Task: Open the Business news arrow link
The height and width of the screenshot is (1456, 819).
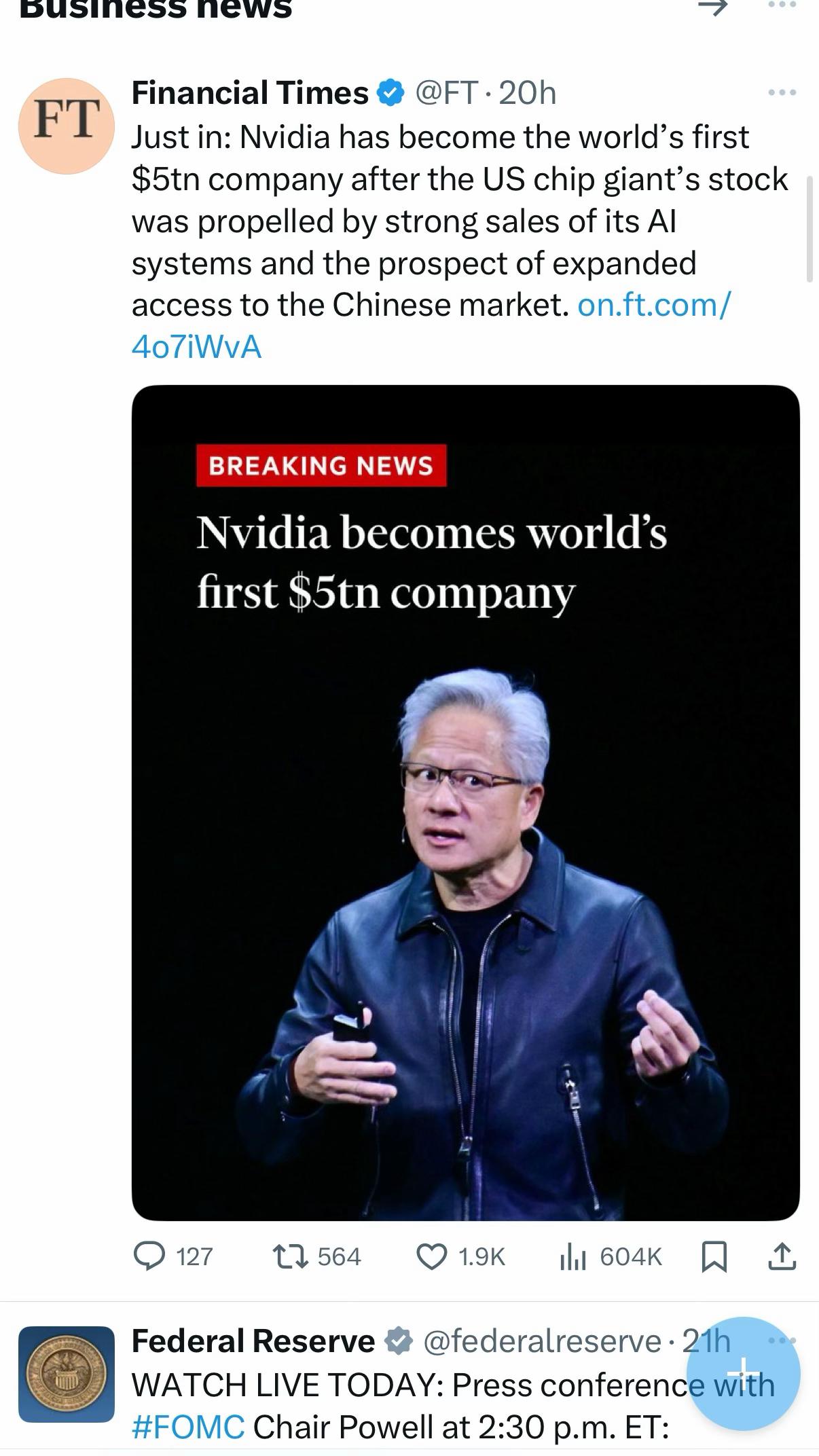Action: 712,6
